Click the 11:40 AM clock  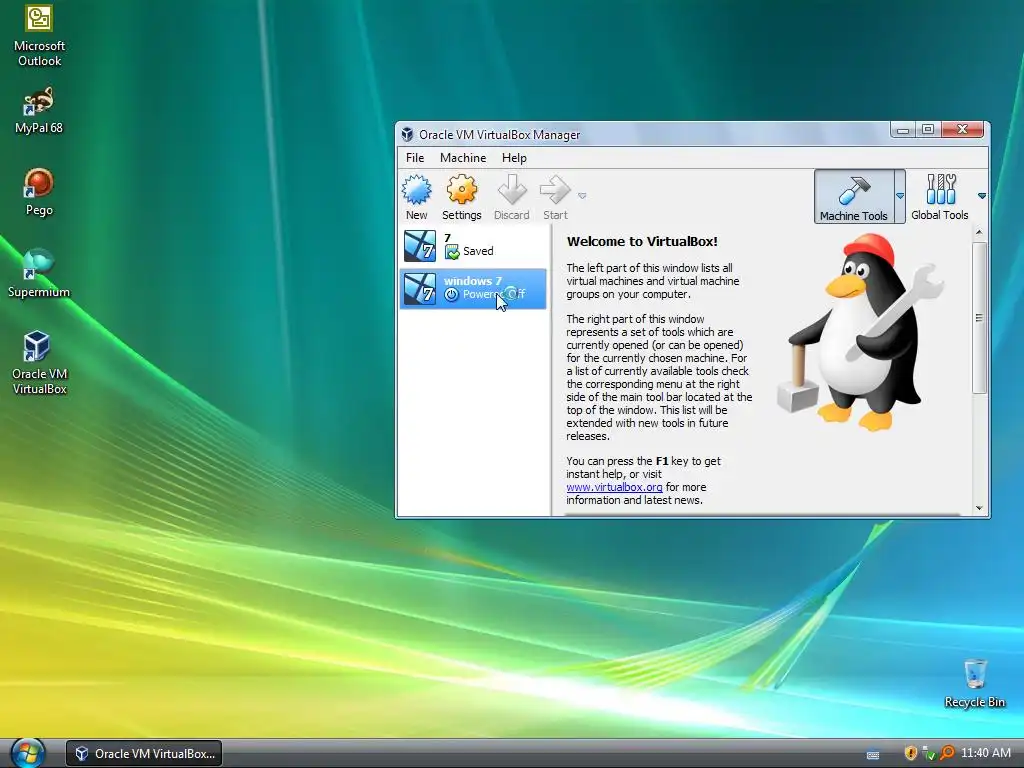click(986, 753)
